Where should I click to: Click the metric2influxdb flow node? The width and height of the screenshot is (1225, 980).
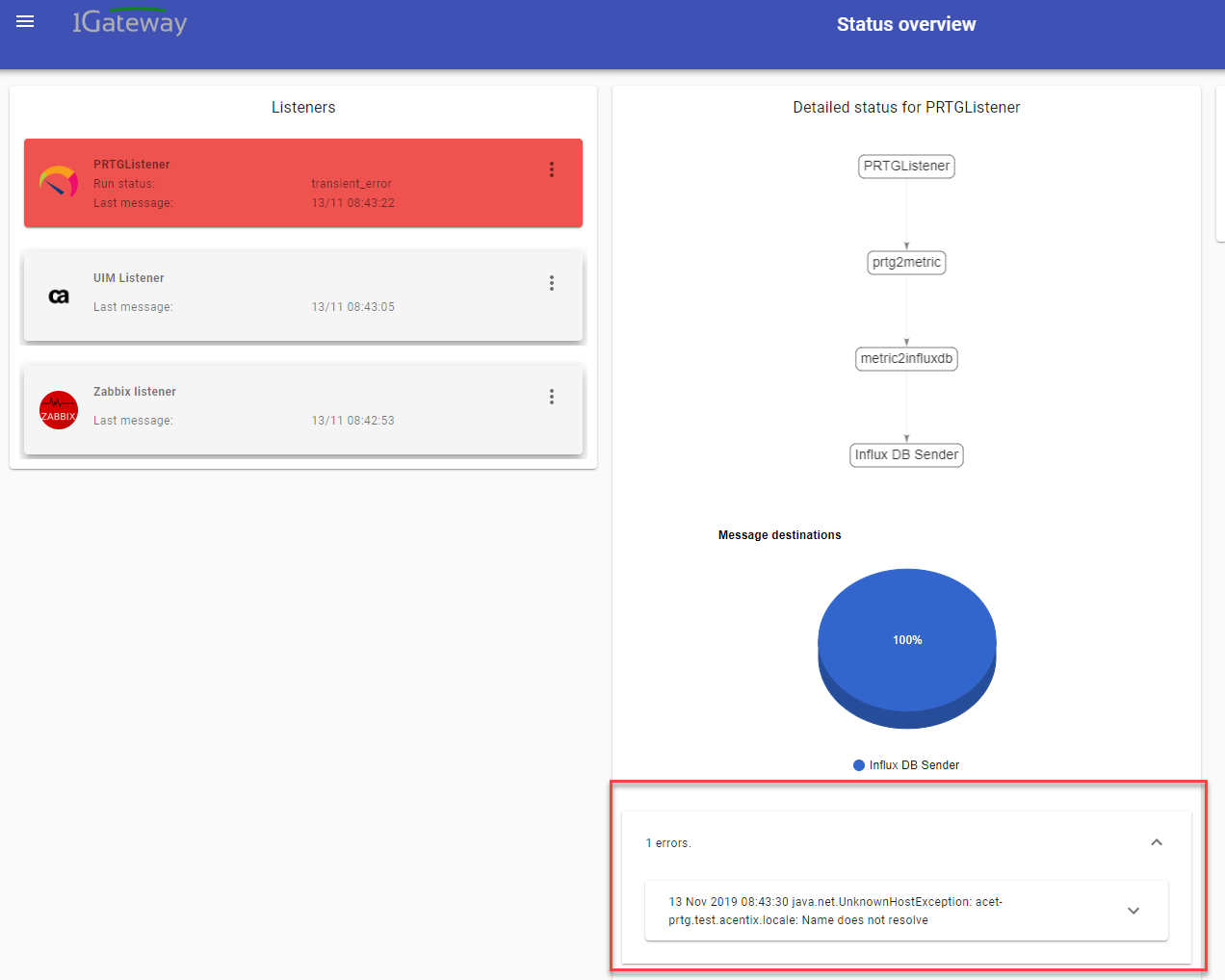906,359
